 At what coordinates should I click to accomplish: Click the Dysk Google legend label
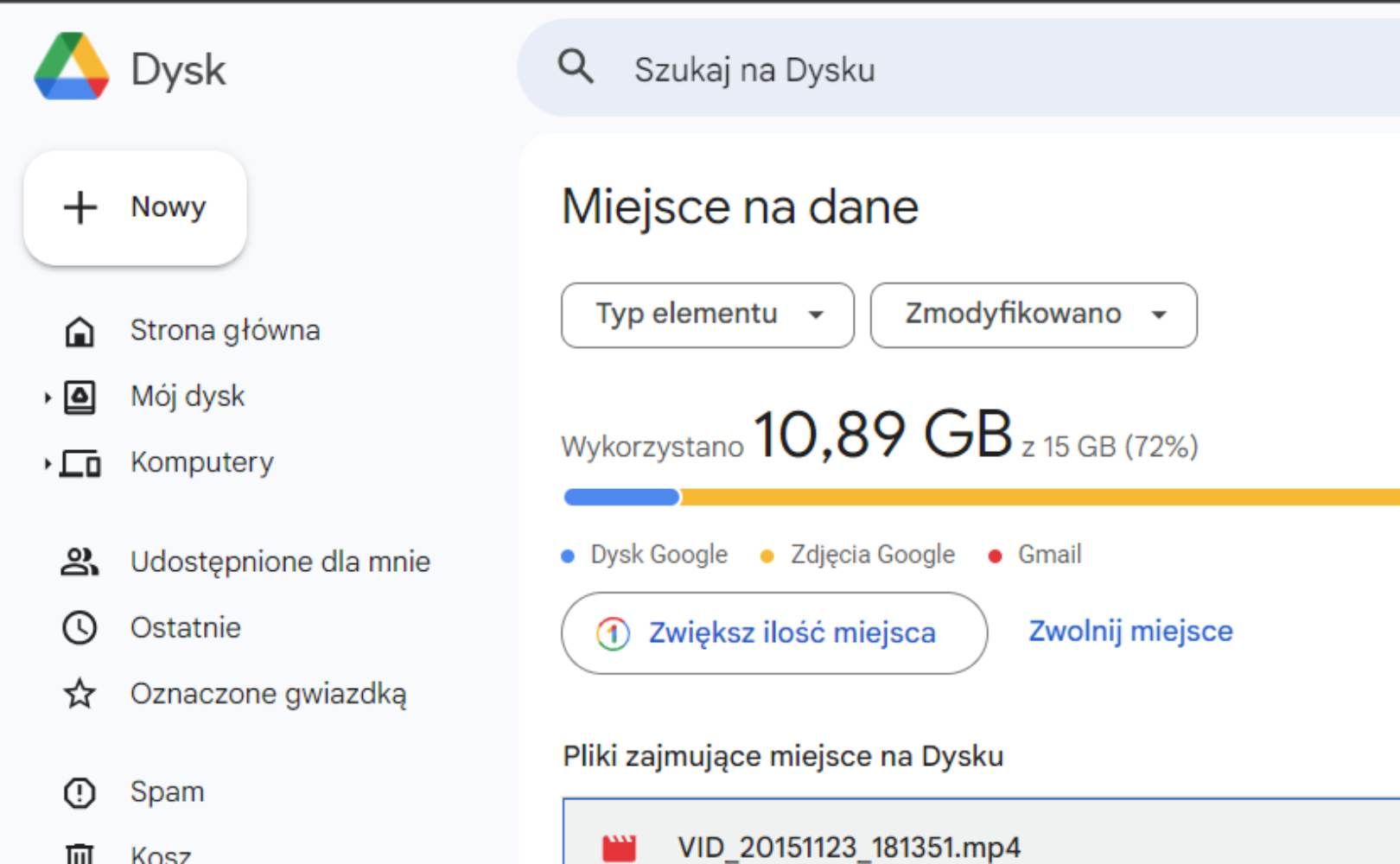coord(659,555)
